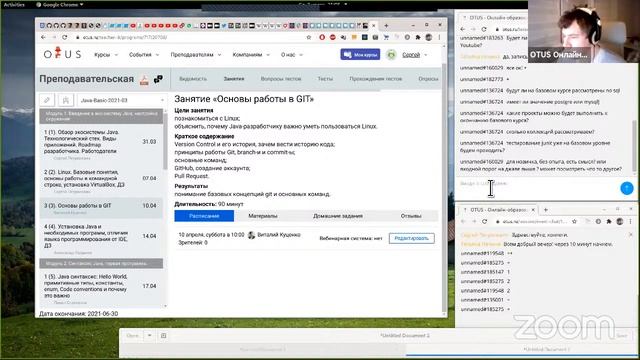Click the pencil edit icon above the module list
This screenshot has width=640, height=360.
(47, 100)
